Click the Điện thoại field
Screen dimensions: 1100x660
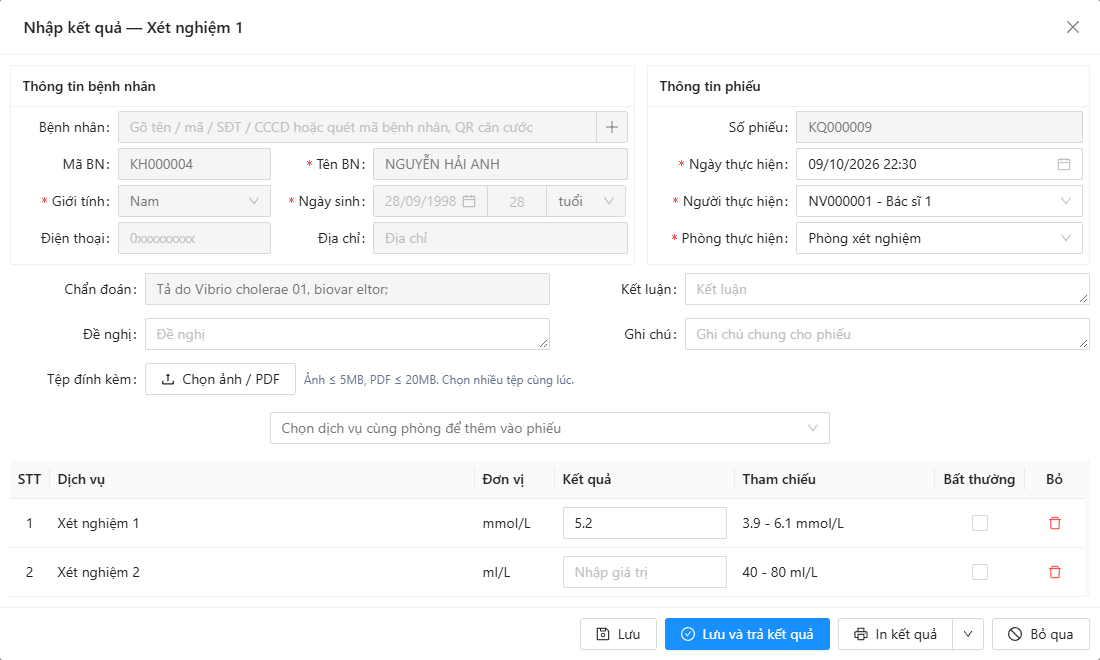click(194, 238)
